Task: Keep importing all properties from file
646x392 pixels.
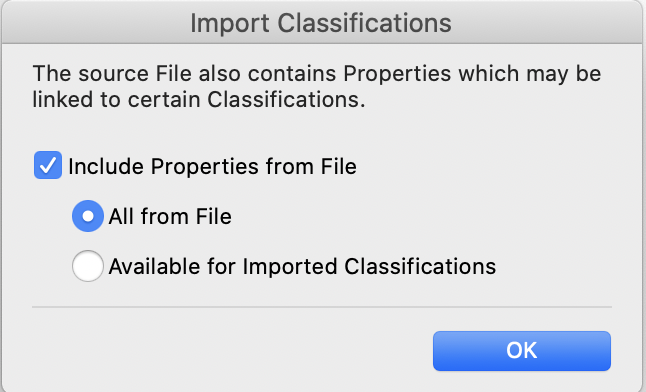Action: (87, 216)
